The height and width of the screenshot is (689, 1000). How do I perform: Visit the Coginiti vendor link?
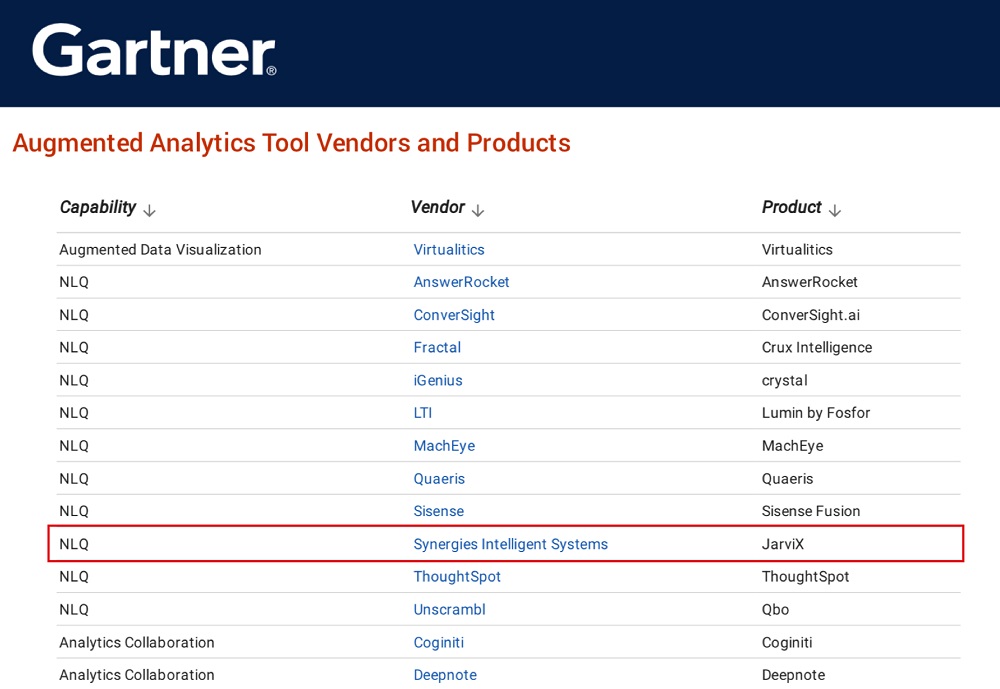pos(439,643)
